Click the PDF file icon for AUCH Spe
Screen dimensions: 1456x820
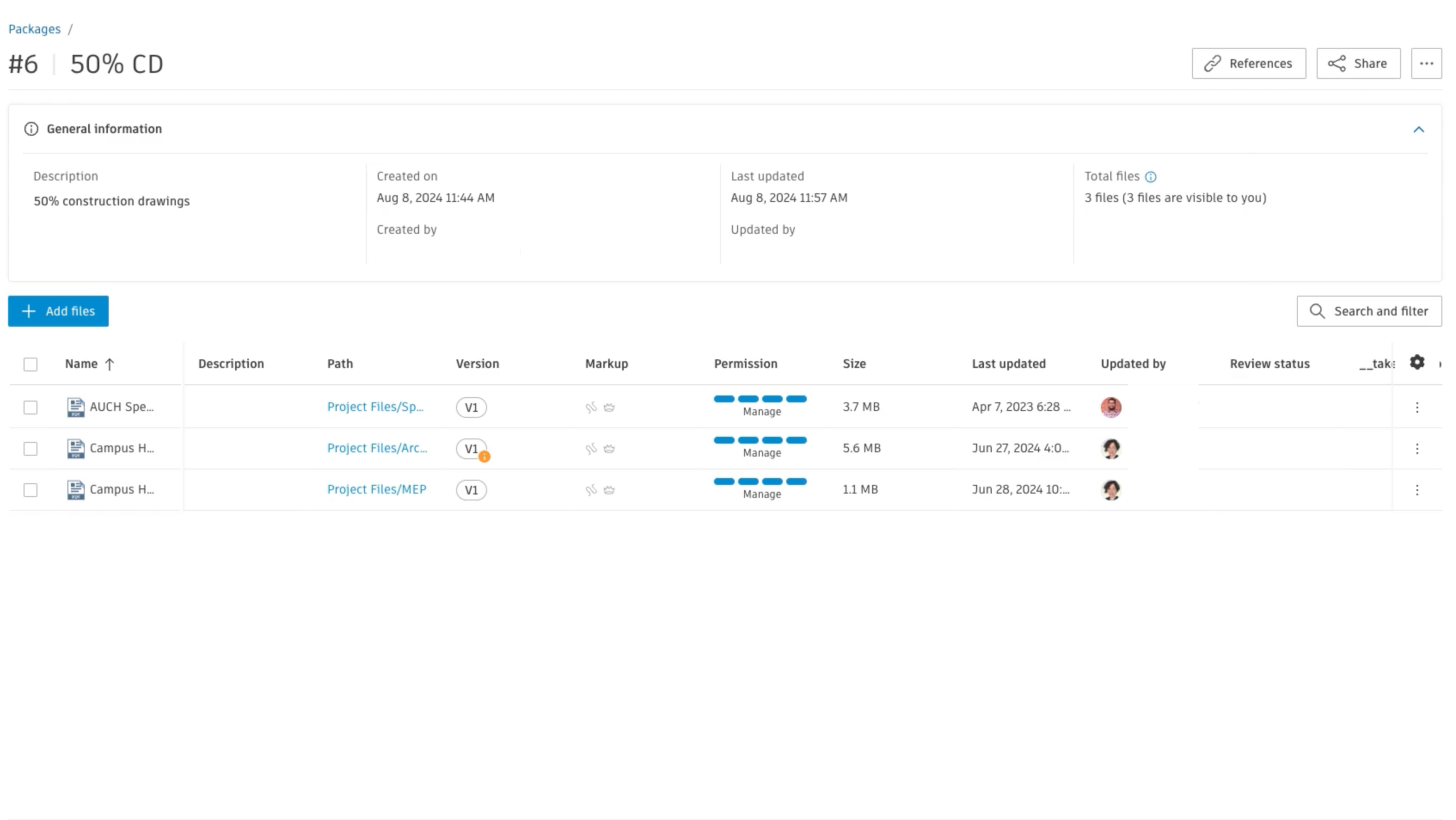coord(75,407)
